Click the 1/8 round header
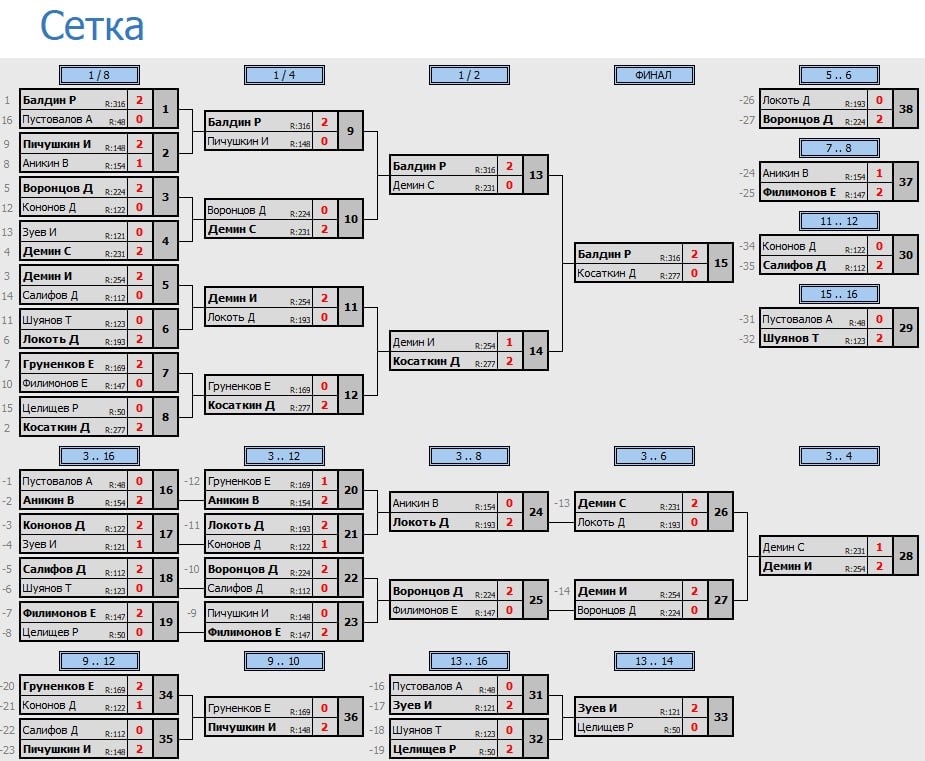This screenshot has height=761, width=925. point(99,75)
